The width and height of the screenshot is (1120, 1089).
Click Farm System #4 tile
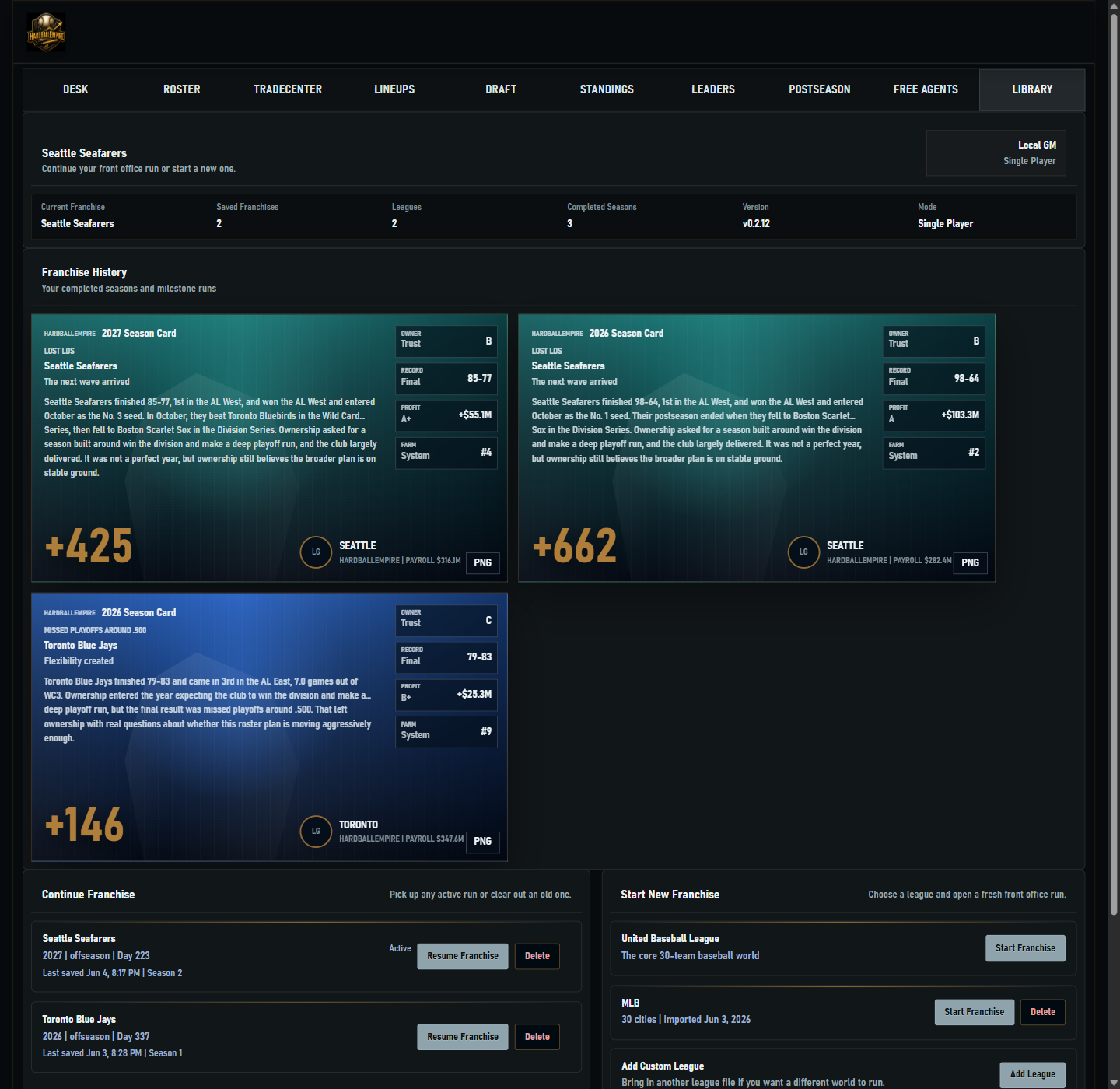446,453
